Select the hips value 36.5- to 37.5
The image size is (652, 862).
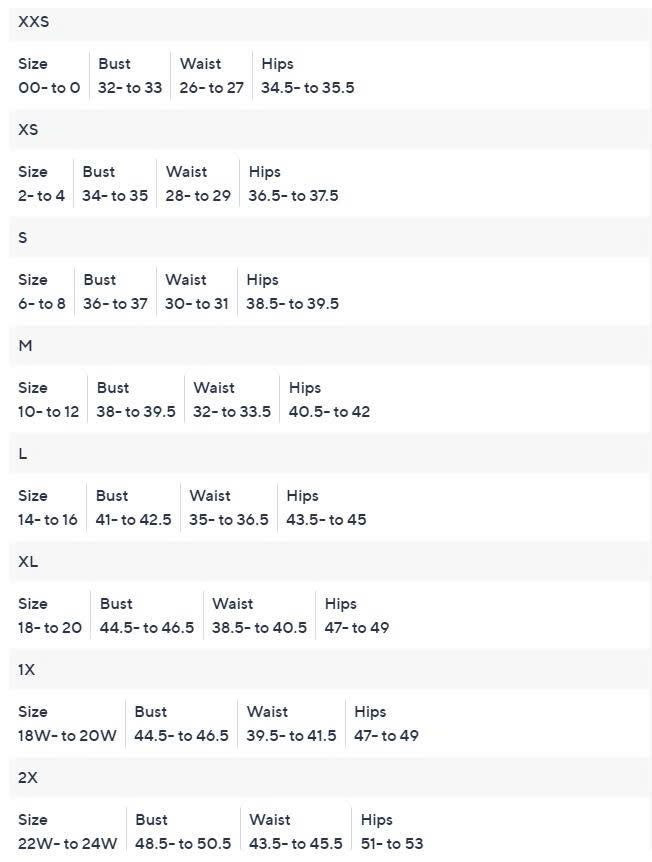pyautogui.click(x=293, y=196)
